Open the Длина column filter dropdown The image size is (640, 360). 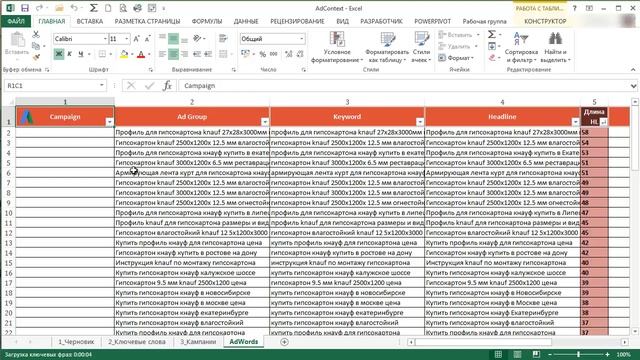tap(604, 122)
